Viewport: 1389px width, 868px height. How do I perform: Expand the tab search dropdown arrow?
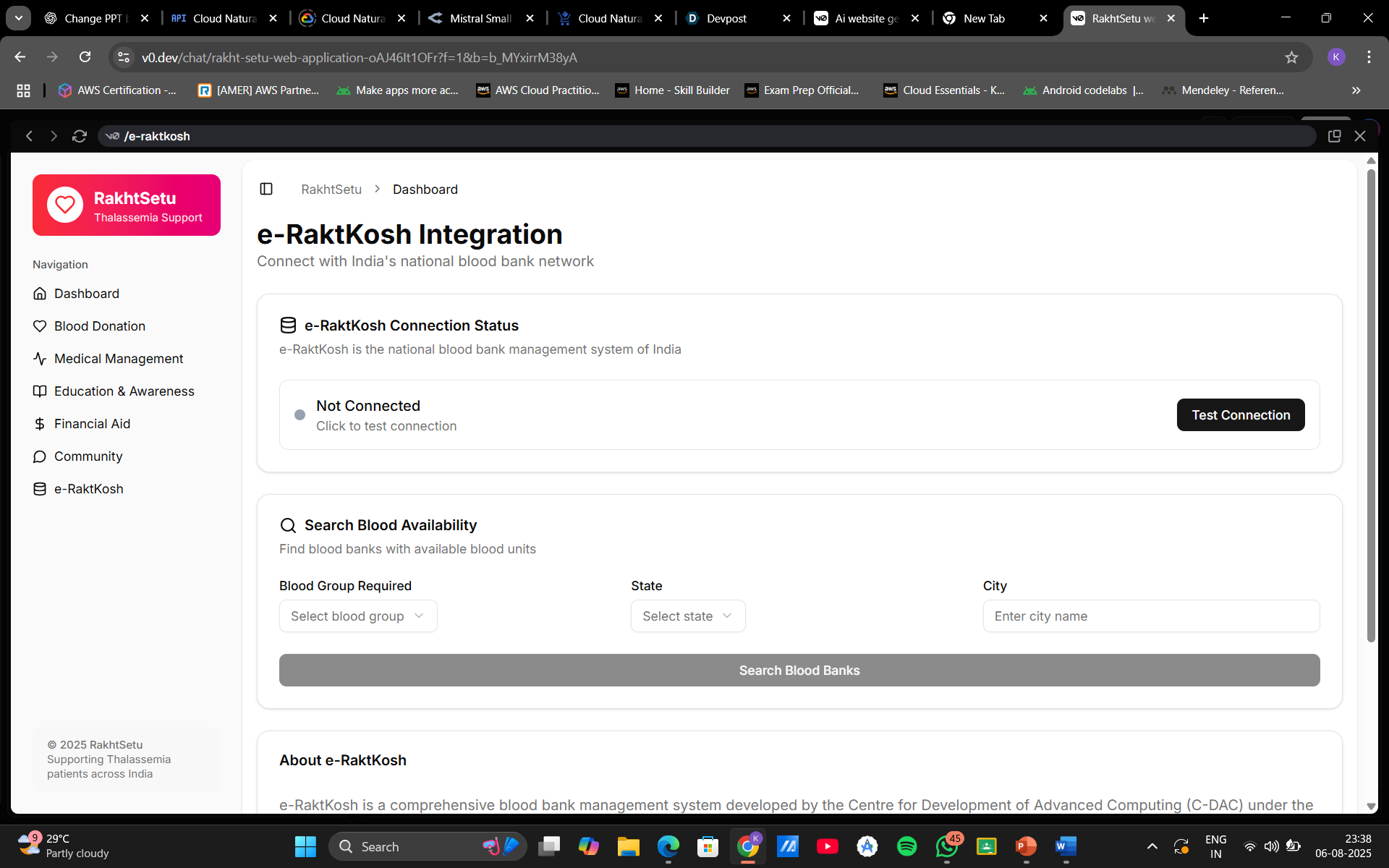point(19,18)
